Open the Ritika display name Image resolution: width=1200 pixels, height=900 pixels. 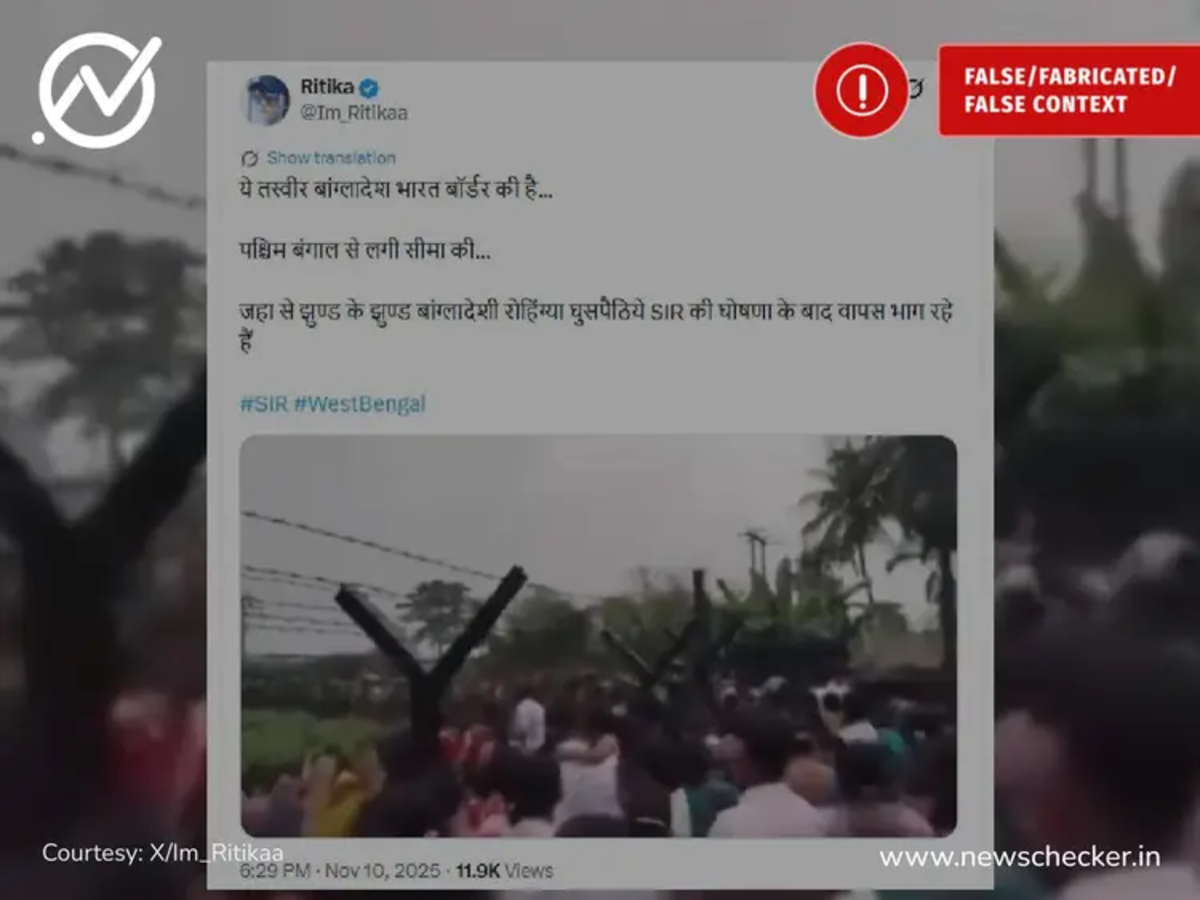(x=327, y=87)
